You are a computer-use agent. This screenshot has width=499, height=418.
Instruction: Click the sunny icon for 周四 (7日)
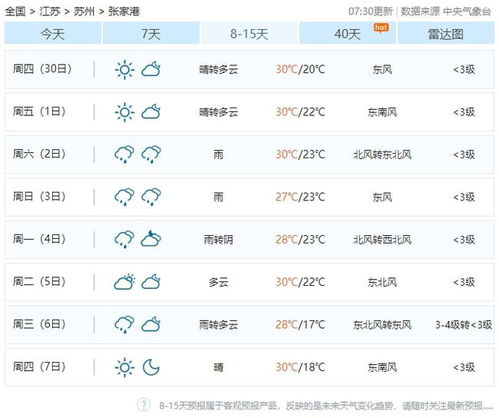point(125,367)
